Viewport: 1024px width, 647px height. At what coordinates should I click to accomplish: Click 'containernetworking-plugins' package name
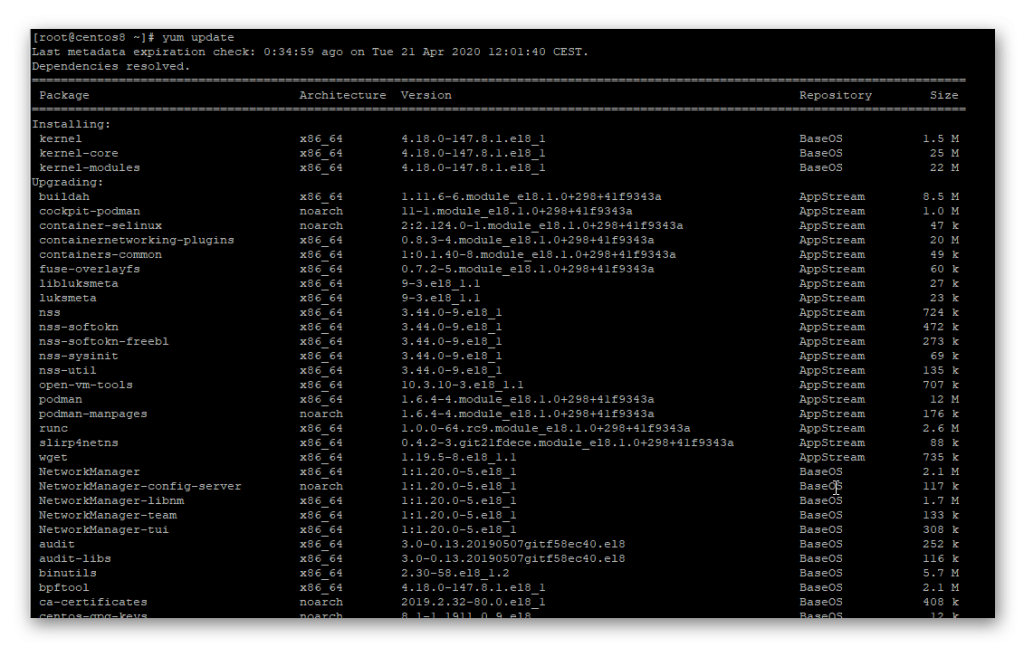pos(136,240)
